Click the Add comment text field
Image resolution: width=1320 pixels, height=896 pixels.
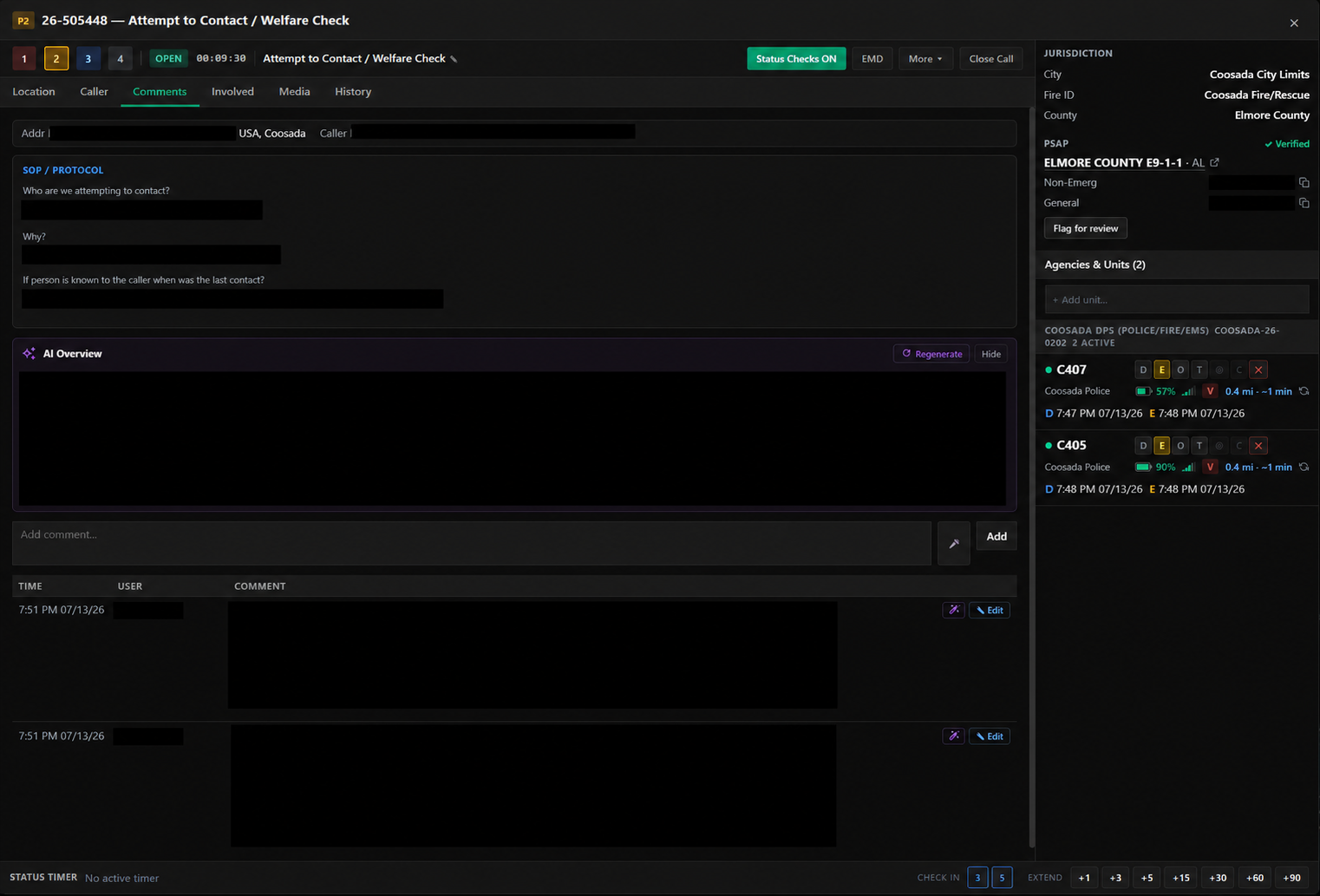coord(472,544)
